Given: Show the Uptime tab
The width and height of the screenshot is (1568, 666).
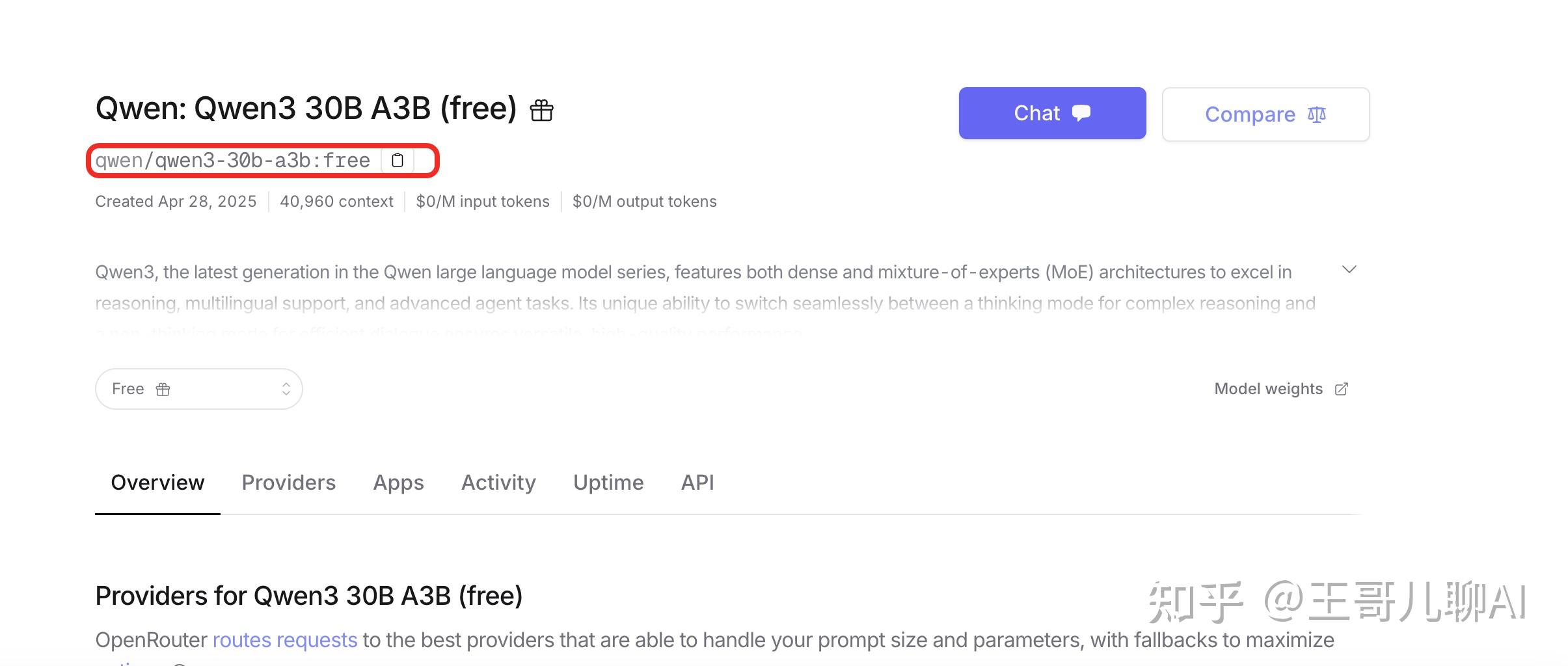Looking at the screenshot, I should click(x=608, y=483).
